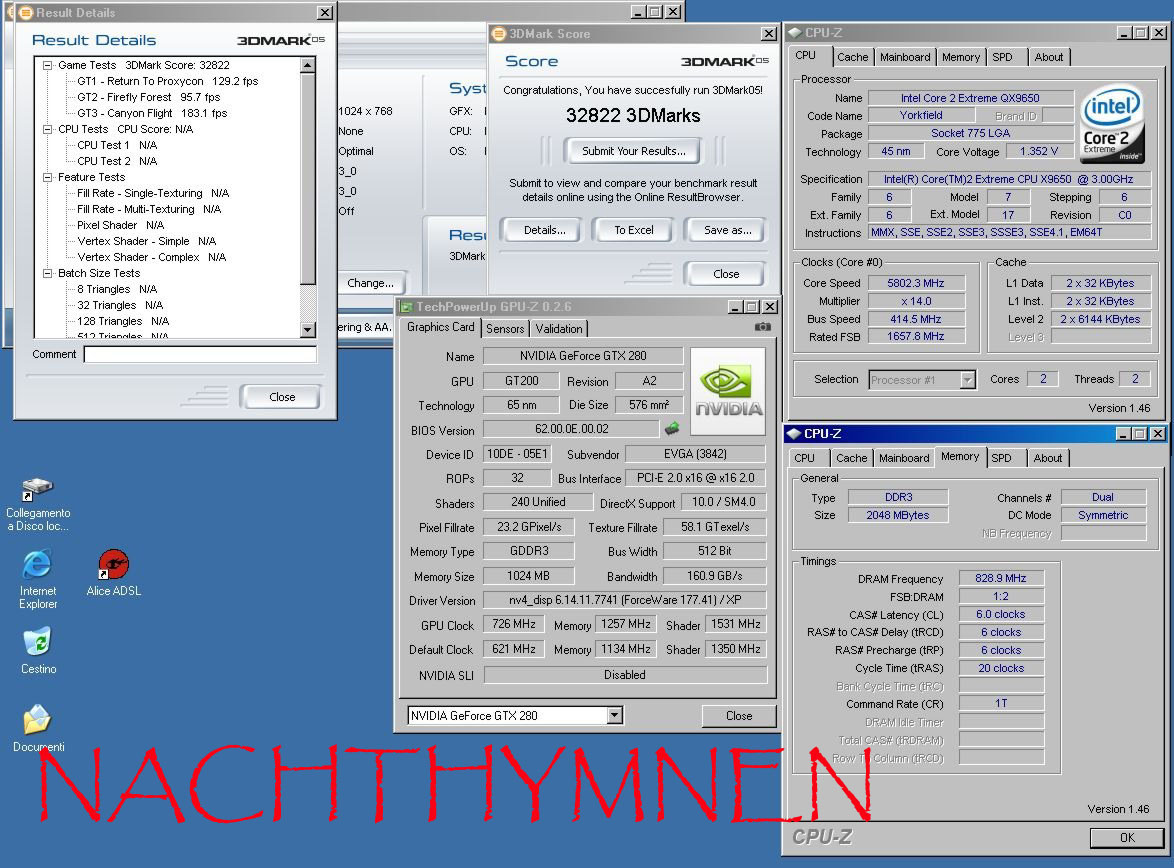Click the 32822 3DMarks score text

click(633, 115)
